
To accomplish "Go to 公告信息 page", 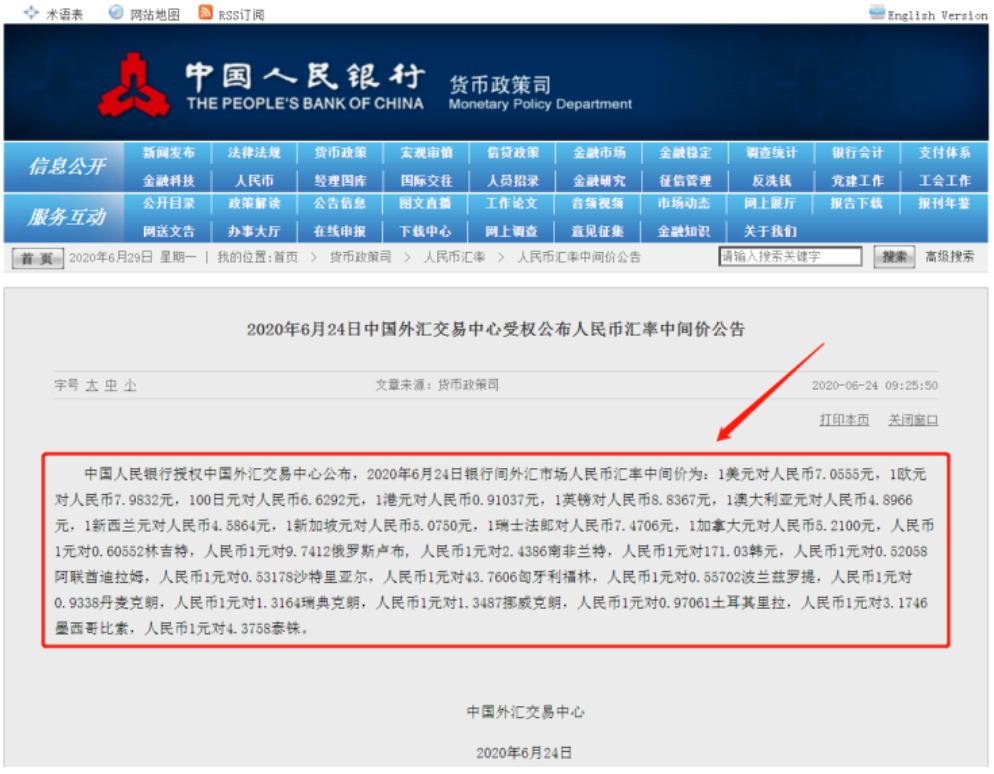I will click(340, 203).
